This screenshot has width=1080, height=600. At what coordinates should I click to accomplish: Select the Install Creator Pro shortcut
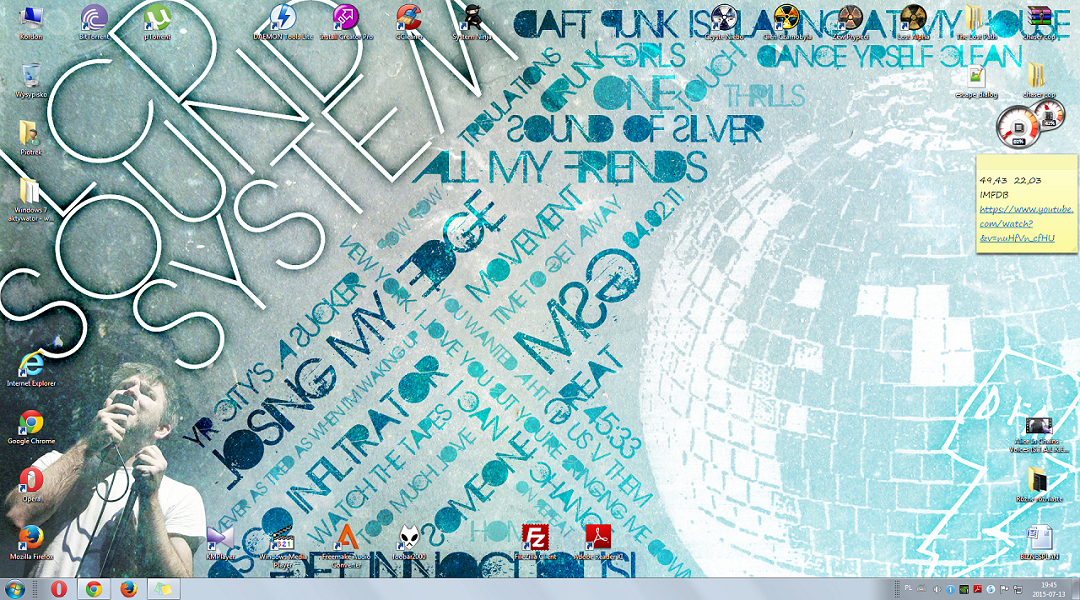tap(346, 21)
